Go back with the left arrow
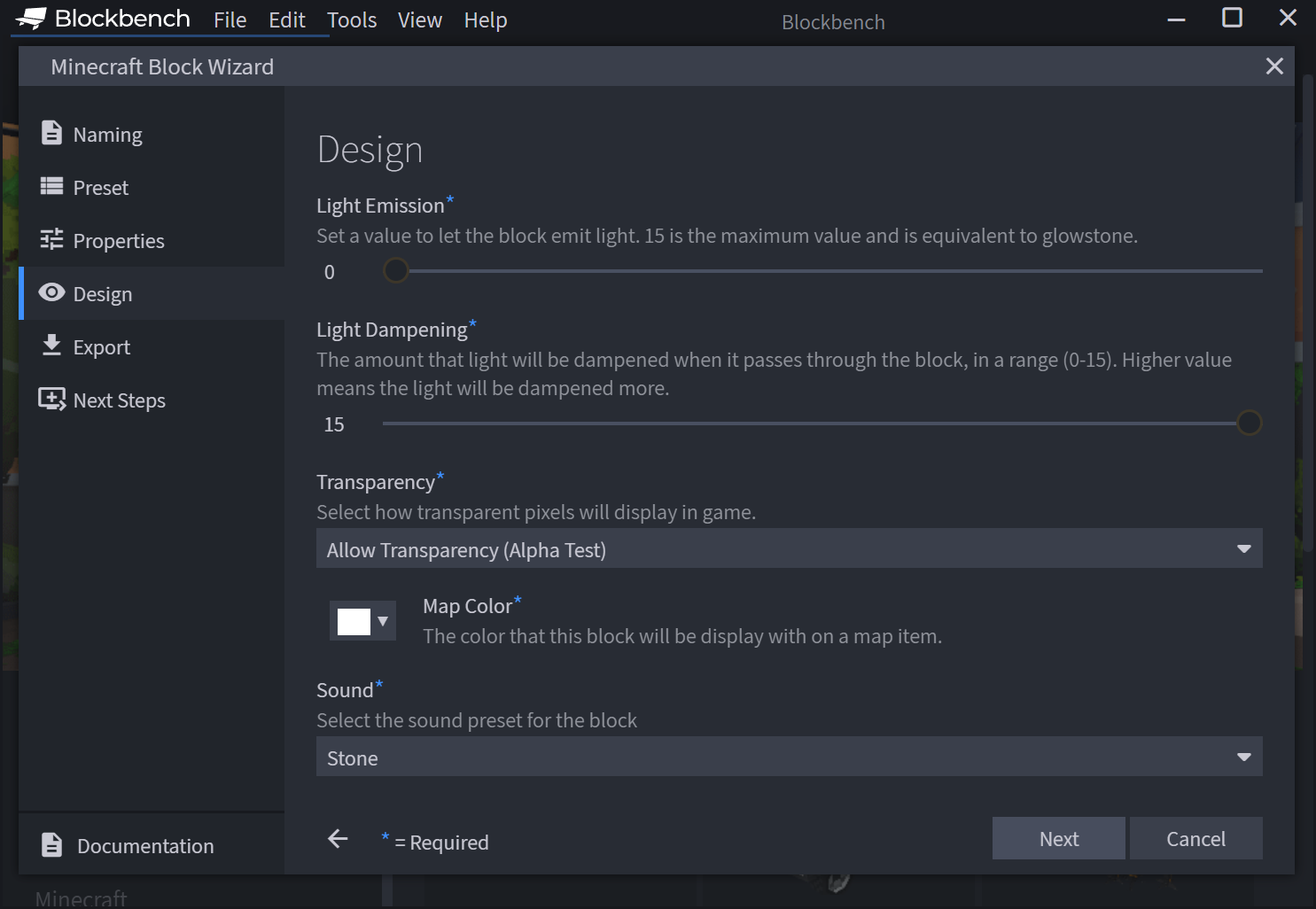The width and height of the screenshot is (1316, 909). click(338, 839)
